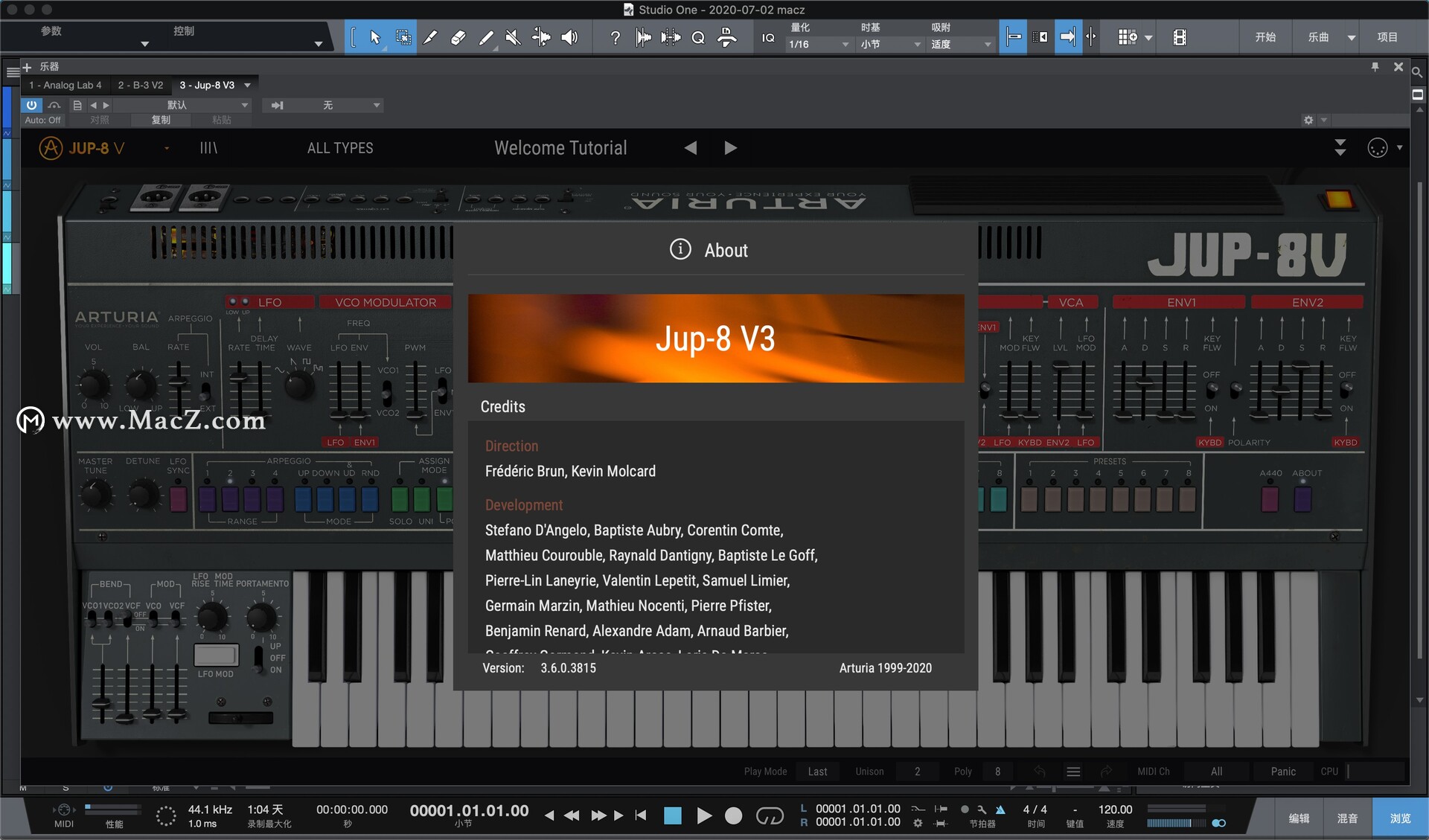Viewport: 1429px width, 840px height.
Task: Click the Panic button
Action: pyautogui.click(x=1283, y=772)
